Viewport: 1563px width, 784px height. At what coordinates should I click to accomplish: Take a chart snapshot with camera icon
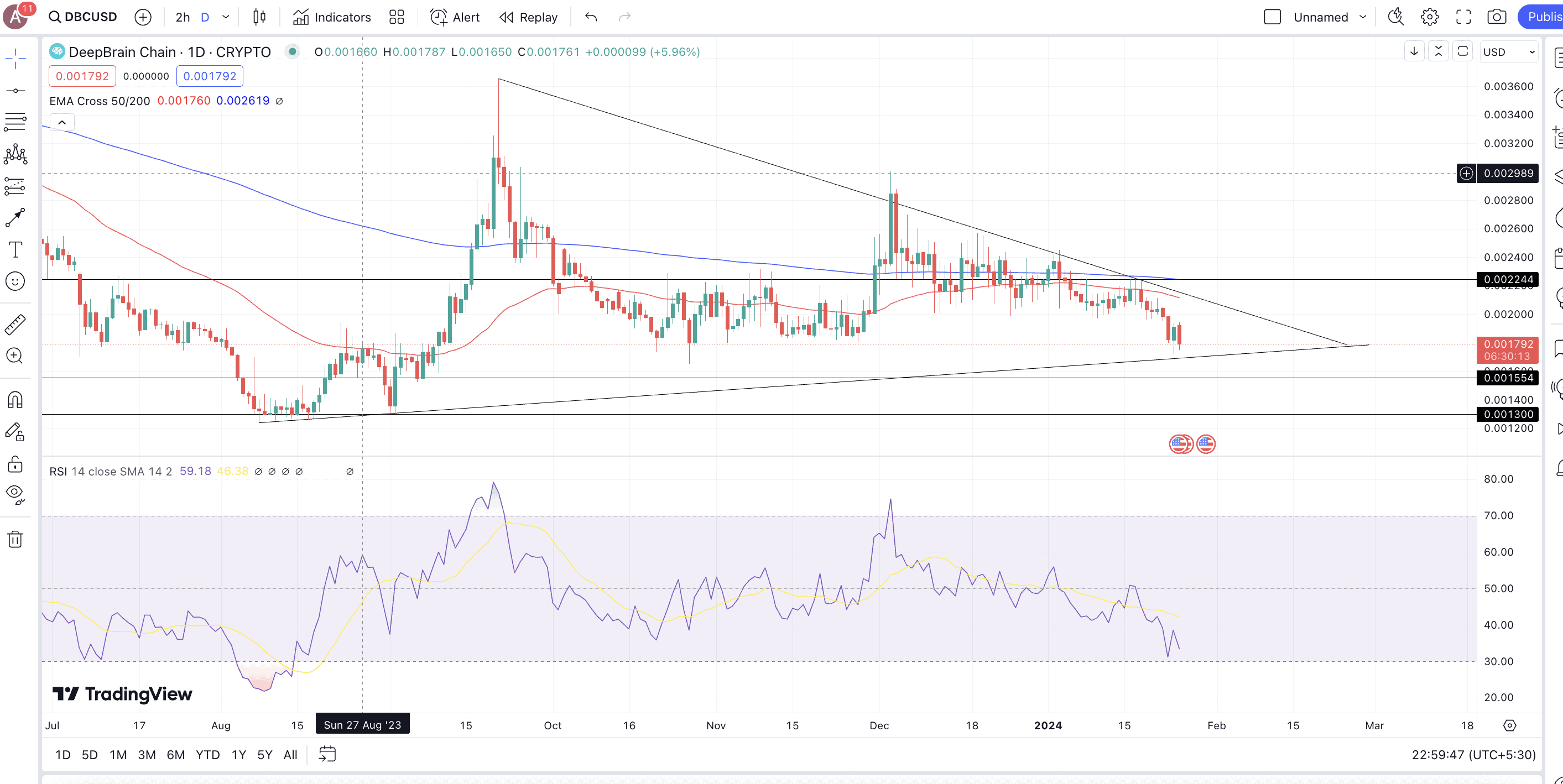(x=1496, y=17)
